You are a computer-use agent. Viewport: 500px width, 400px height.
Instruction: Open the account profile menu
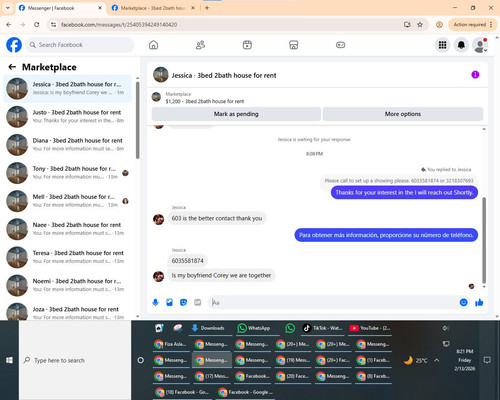(x=480, y=45)
